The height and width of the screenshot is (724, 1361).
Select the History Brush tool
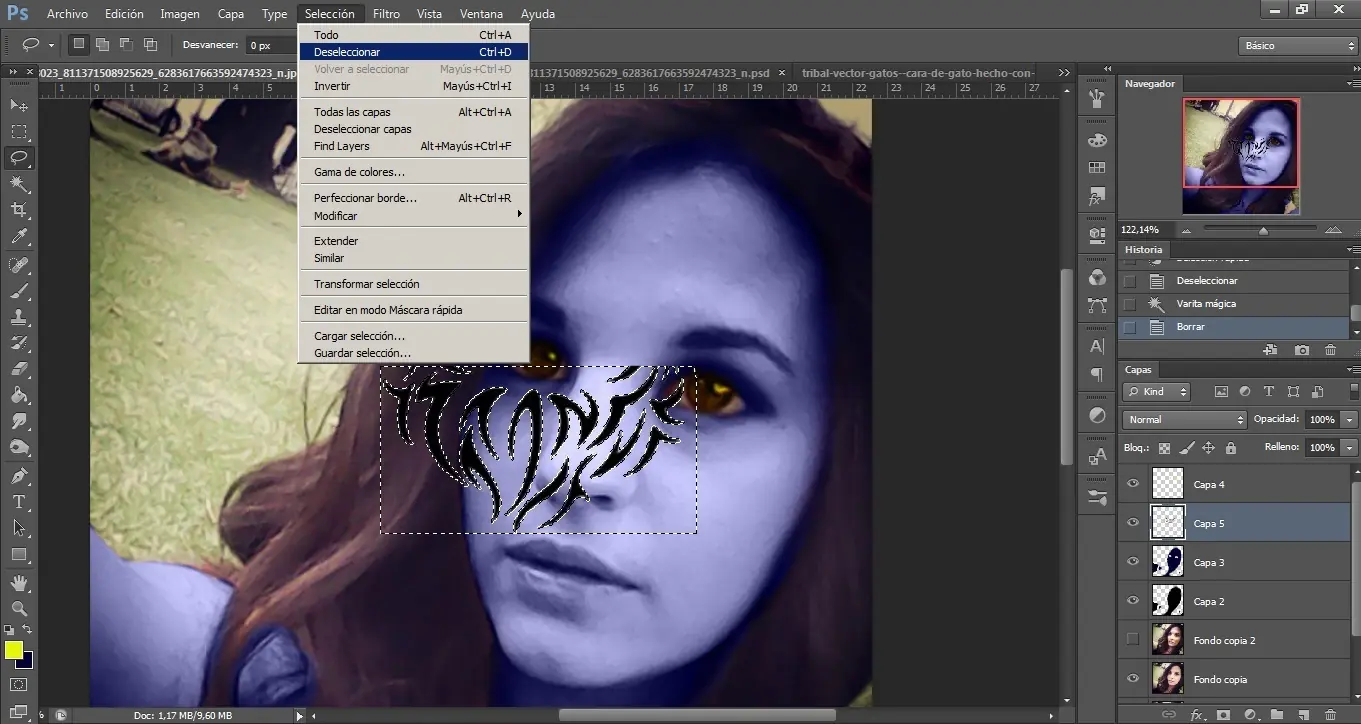[x=19, y=343]
